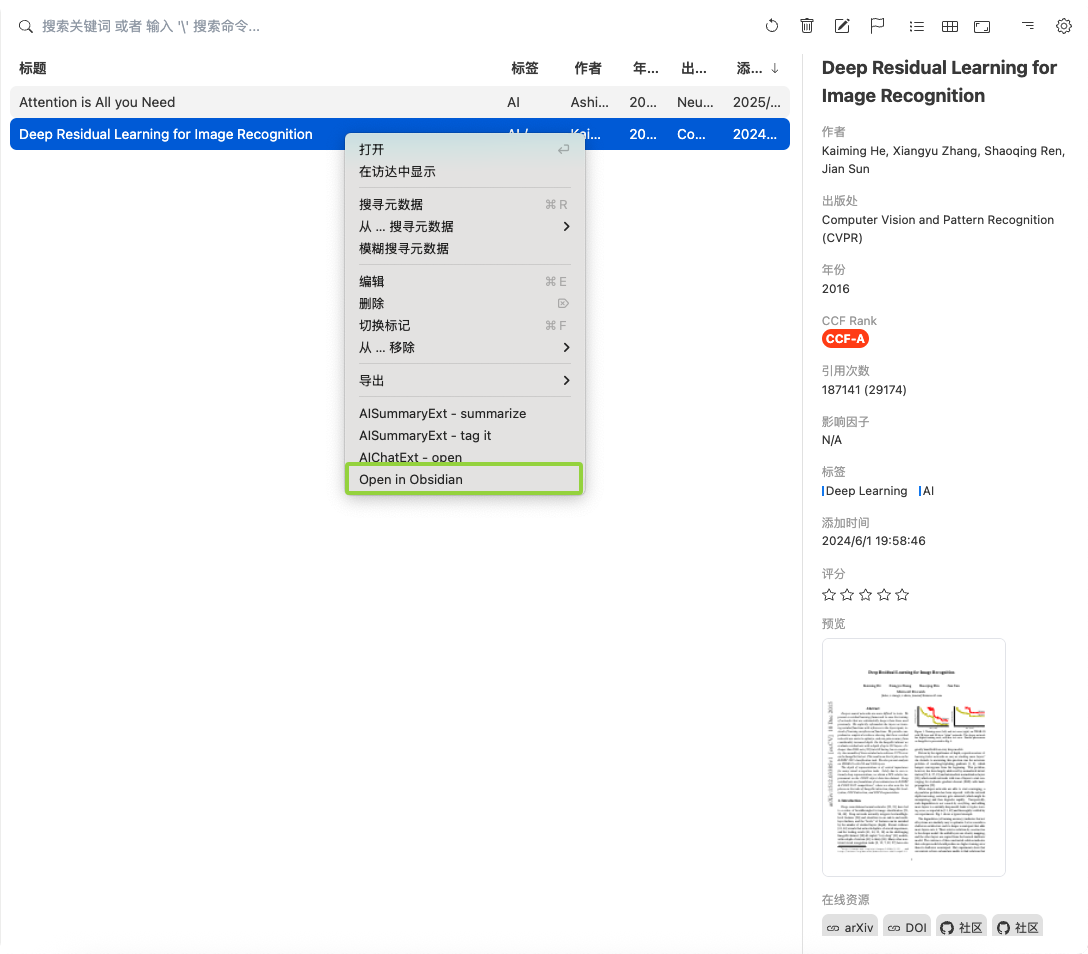Viewport: 1088px width, 954px height.
Task: Select the reader layout view icon
Action: click(x=982, y=26)
